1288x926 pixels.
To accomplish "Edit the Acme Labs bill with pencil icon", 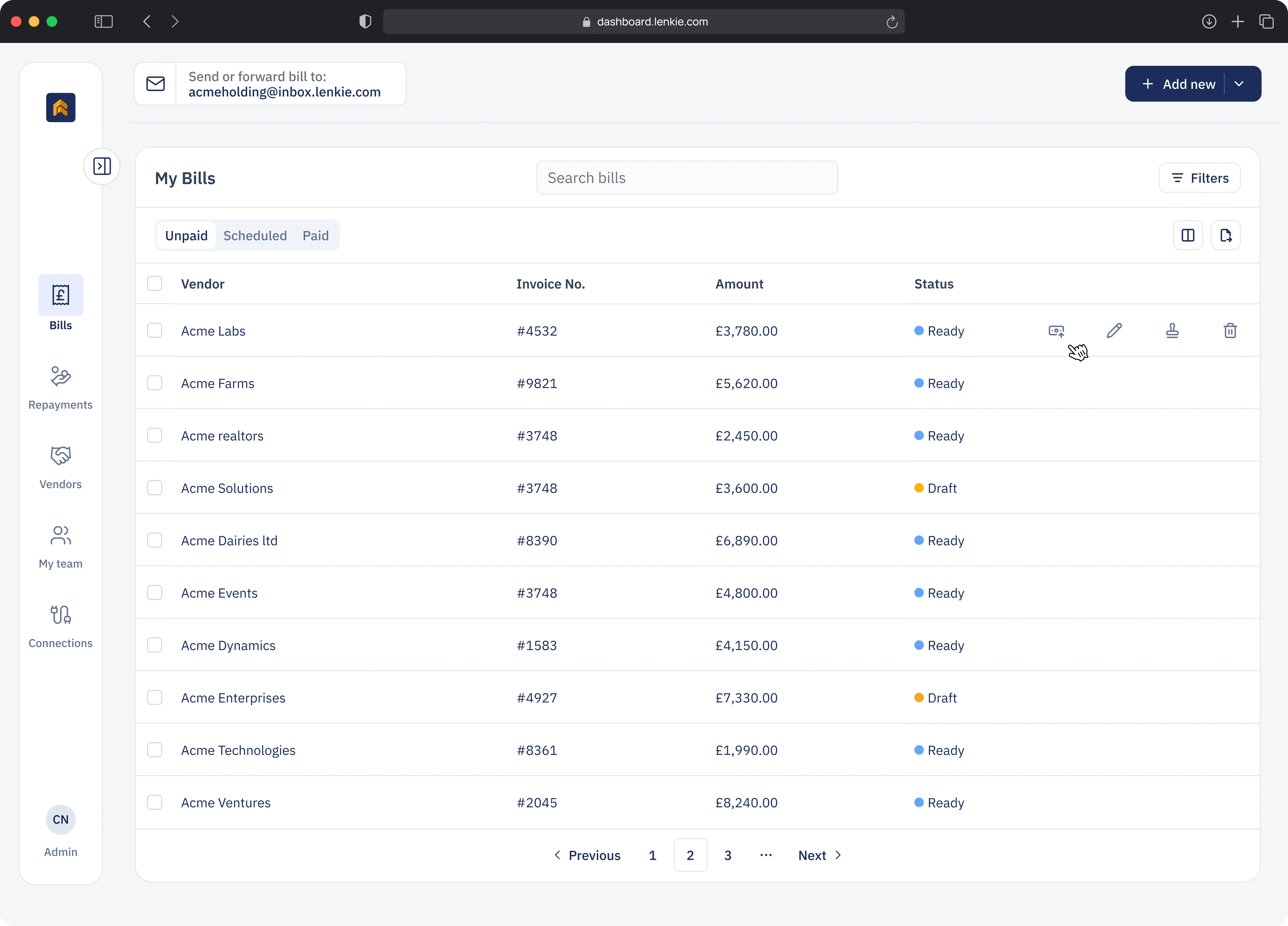I will pyautogui.click(x=1114, y=330).
